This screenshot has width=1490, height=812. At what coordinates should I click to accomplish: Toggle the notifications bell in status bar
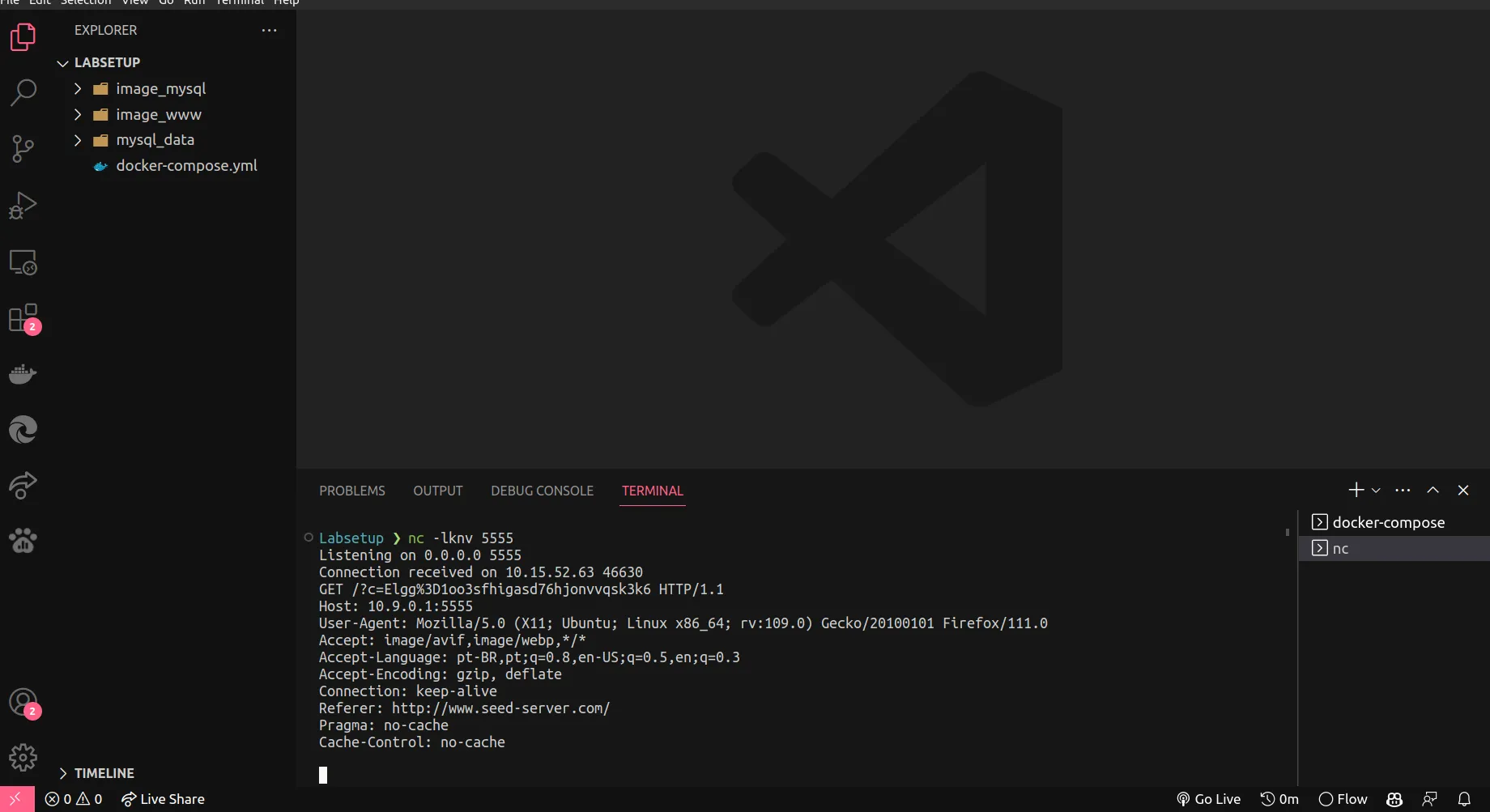tap(1464, 799)
